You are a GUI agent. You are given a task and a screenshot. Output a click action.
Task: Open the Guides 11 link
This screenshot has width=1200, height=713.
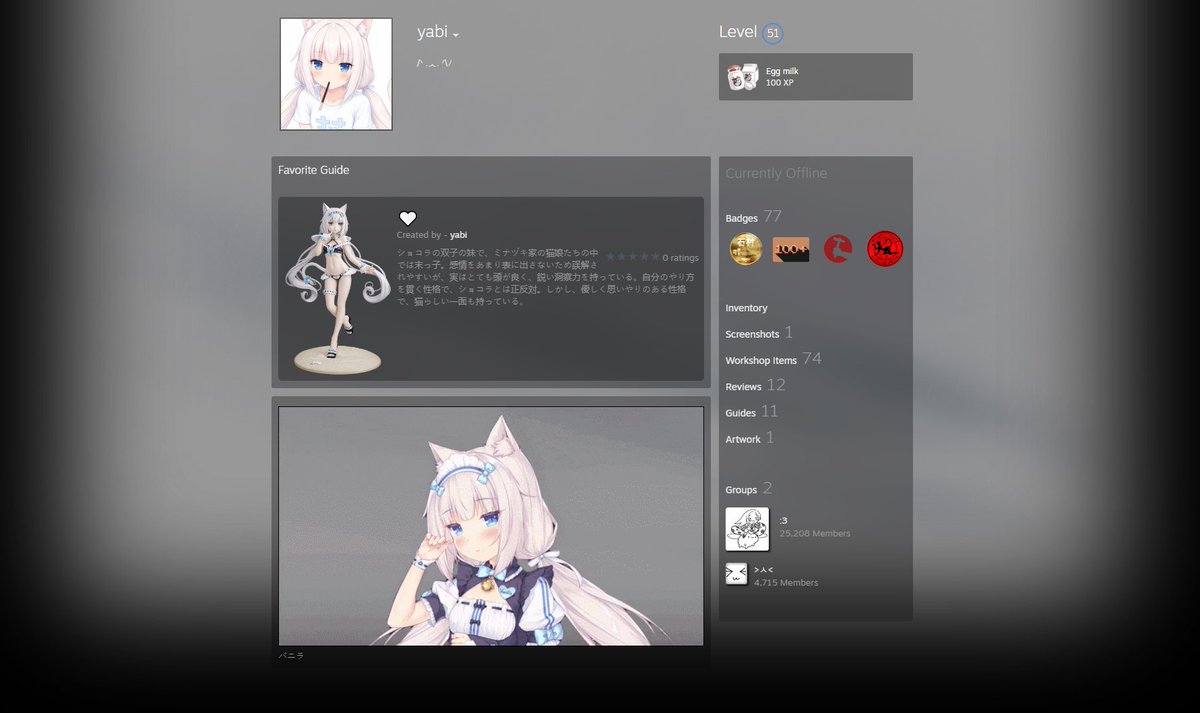click(x=751, y=412)
